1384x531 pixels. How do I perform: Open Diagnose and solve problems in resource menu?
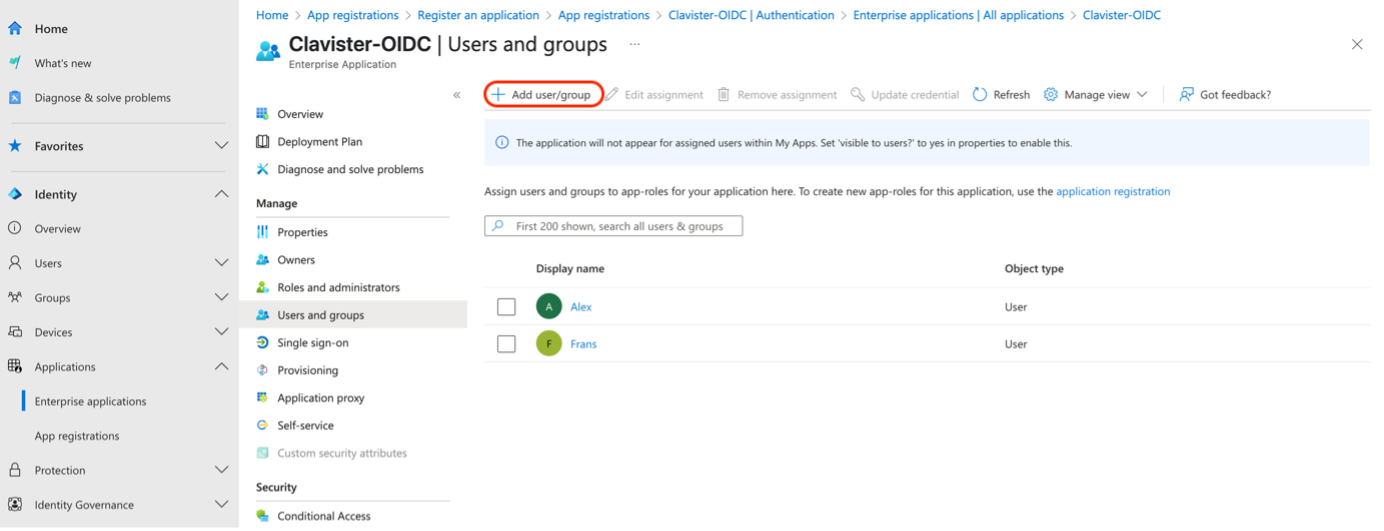coord(350,169)
